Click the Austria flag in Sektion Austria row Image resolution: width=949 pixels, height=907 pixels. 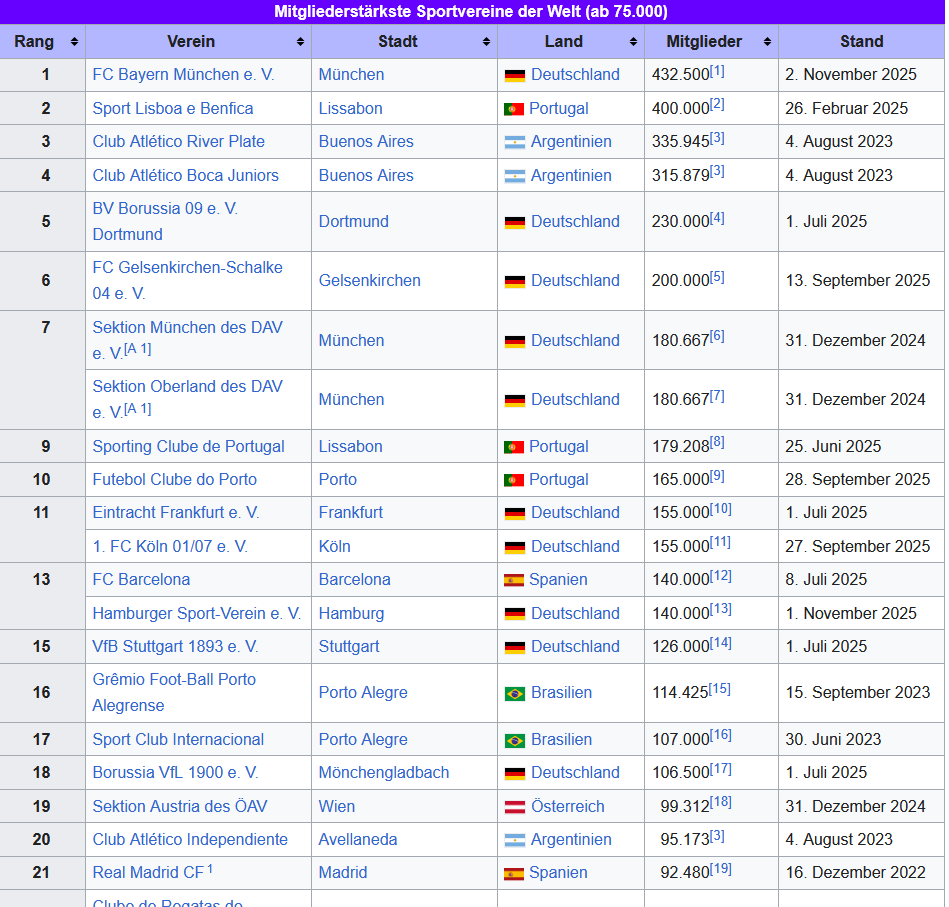(514, 807)
